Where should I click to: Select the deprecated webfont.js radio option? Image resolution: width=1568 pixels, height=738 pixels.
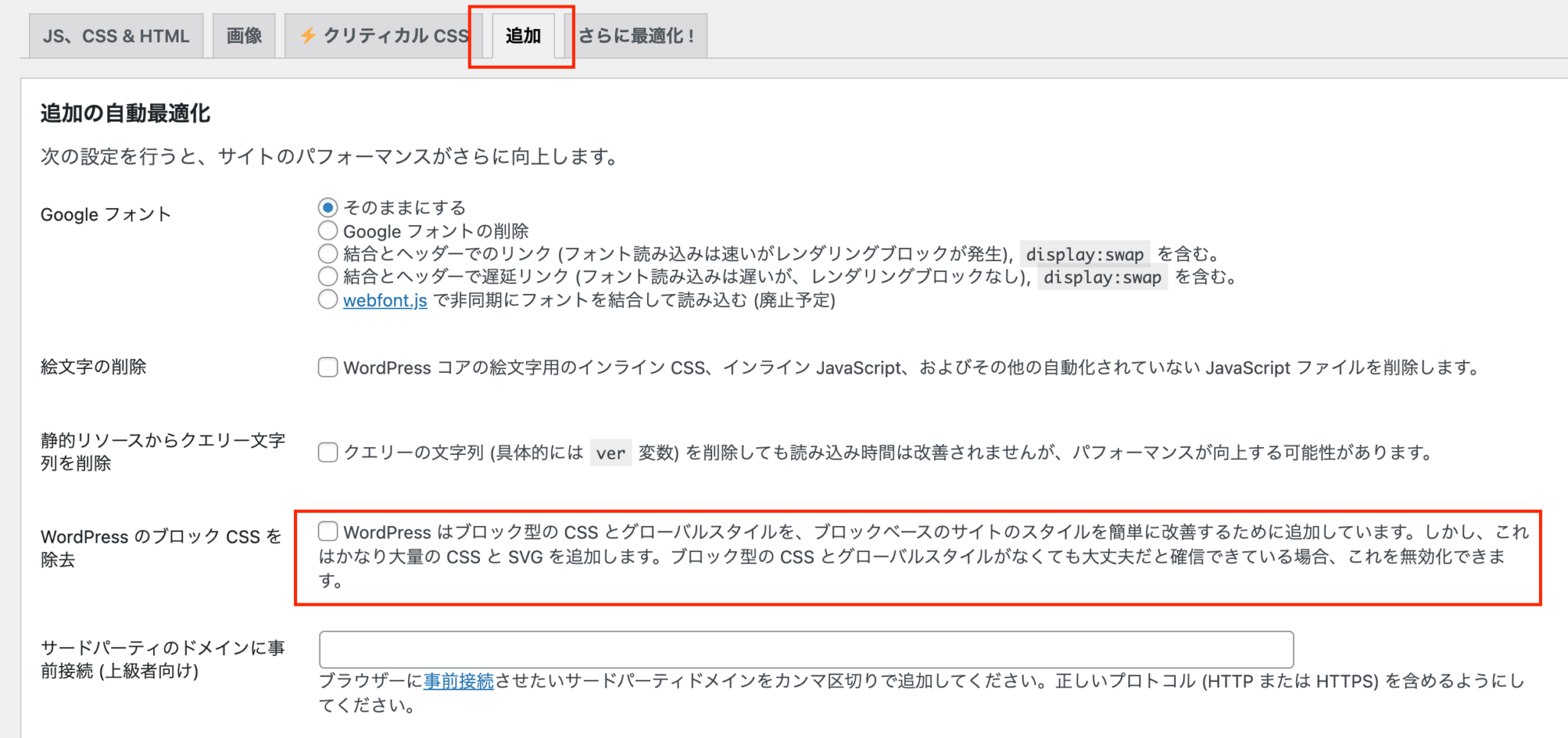pos(328,301)
